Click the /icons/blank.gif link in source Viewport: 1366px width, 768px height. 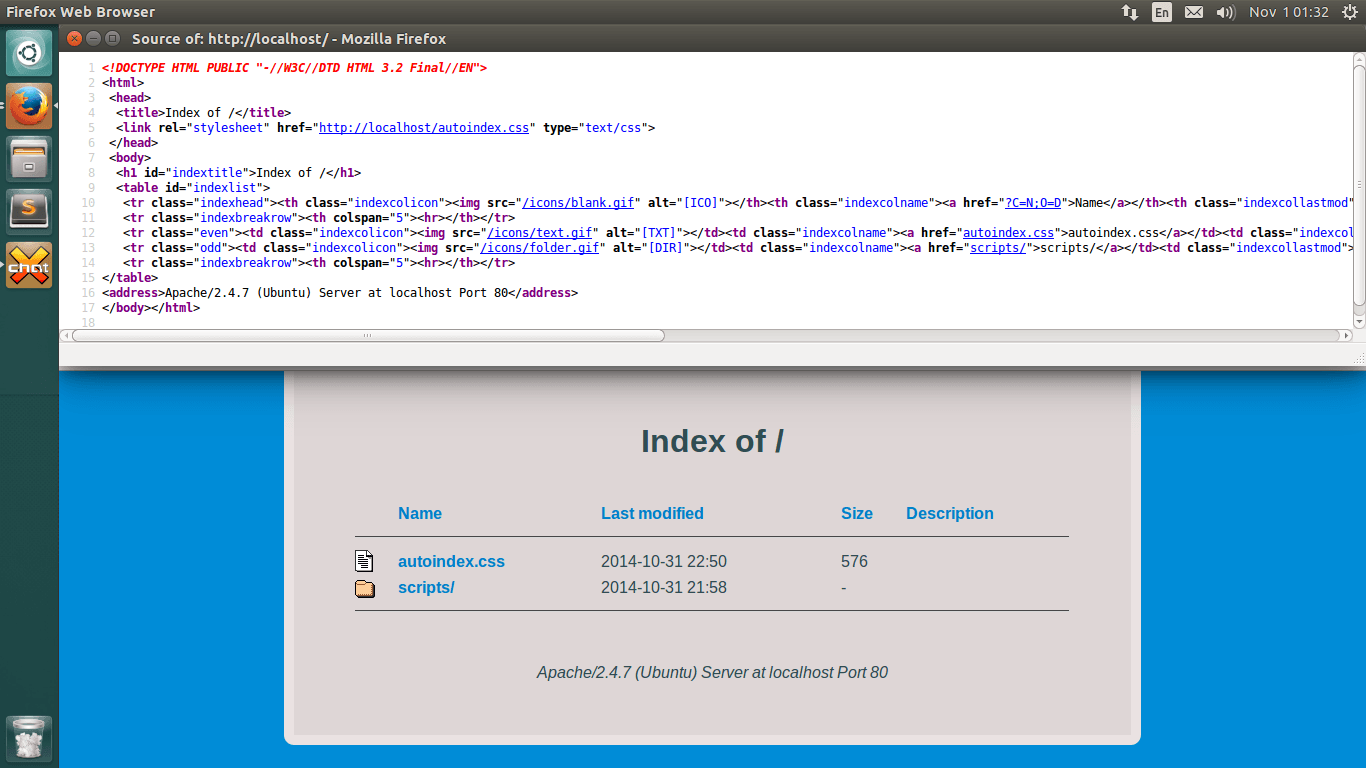[579, 203]
